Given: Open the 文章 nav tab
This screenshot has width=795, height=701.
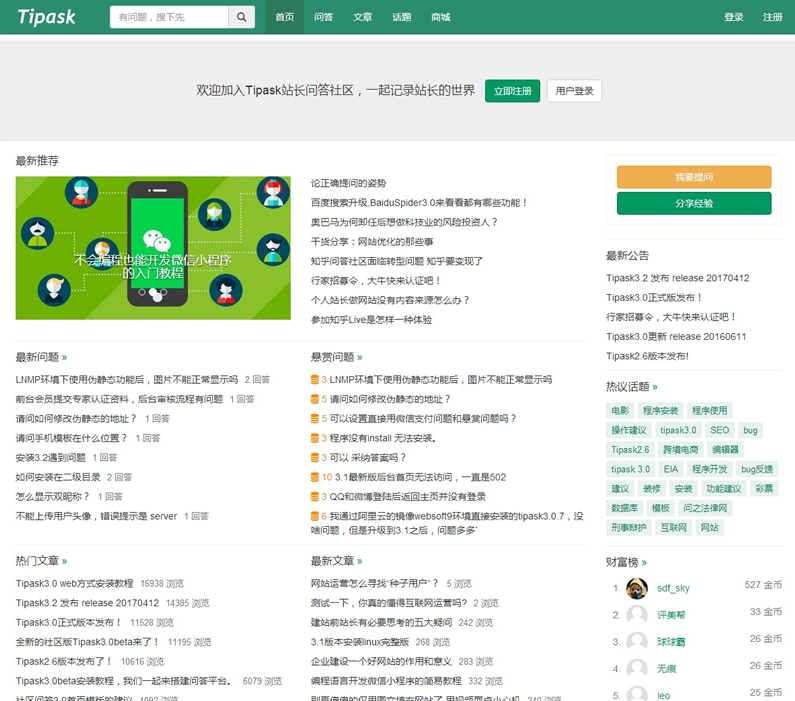Looking at the screenshot, I should (x=363, y=17).
